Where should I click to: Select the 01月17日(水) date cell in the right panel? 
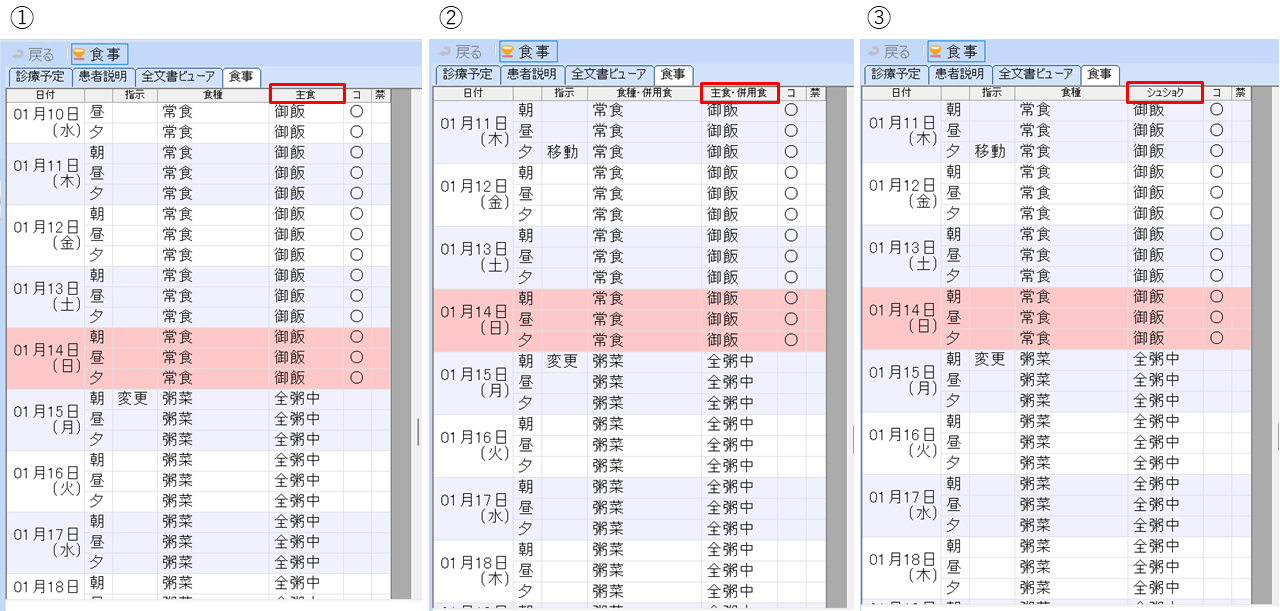[x=901, y=505]
